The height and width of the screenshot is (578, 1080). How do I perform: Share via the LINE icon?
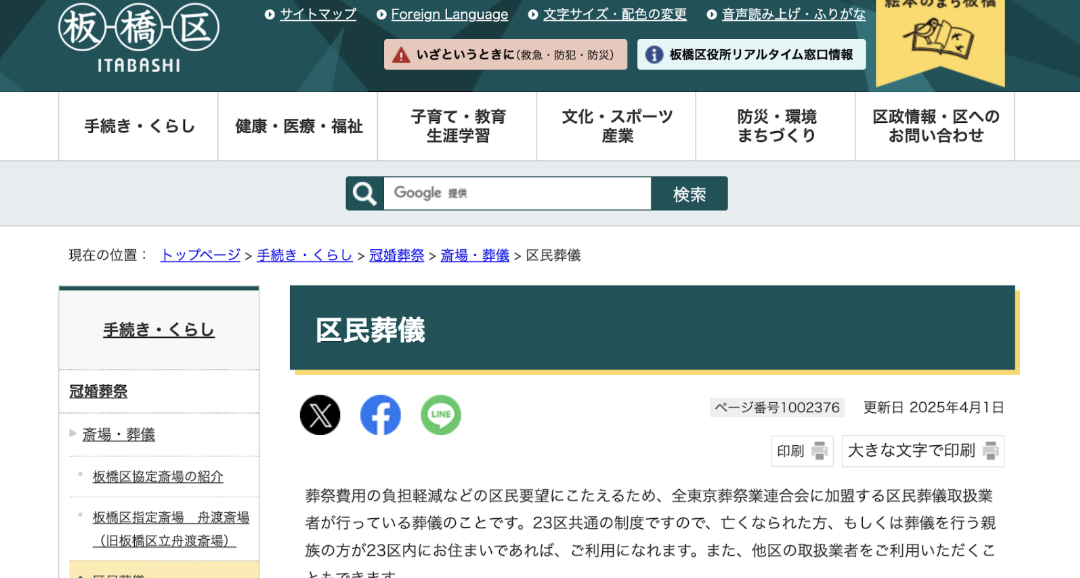pyautogui.click(x=441, y=415)
